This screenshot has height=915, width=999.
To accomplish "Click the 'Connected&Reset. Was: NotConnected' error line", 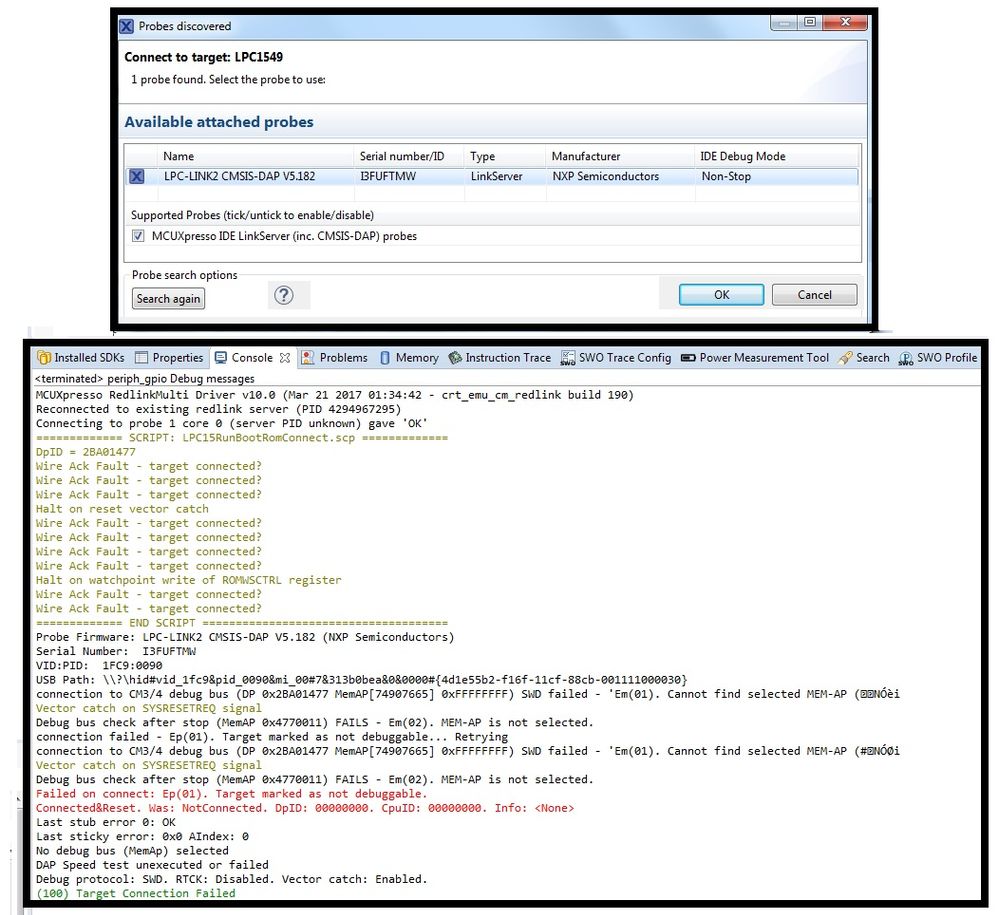I will pyautogui.click(x=305, y=808).
